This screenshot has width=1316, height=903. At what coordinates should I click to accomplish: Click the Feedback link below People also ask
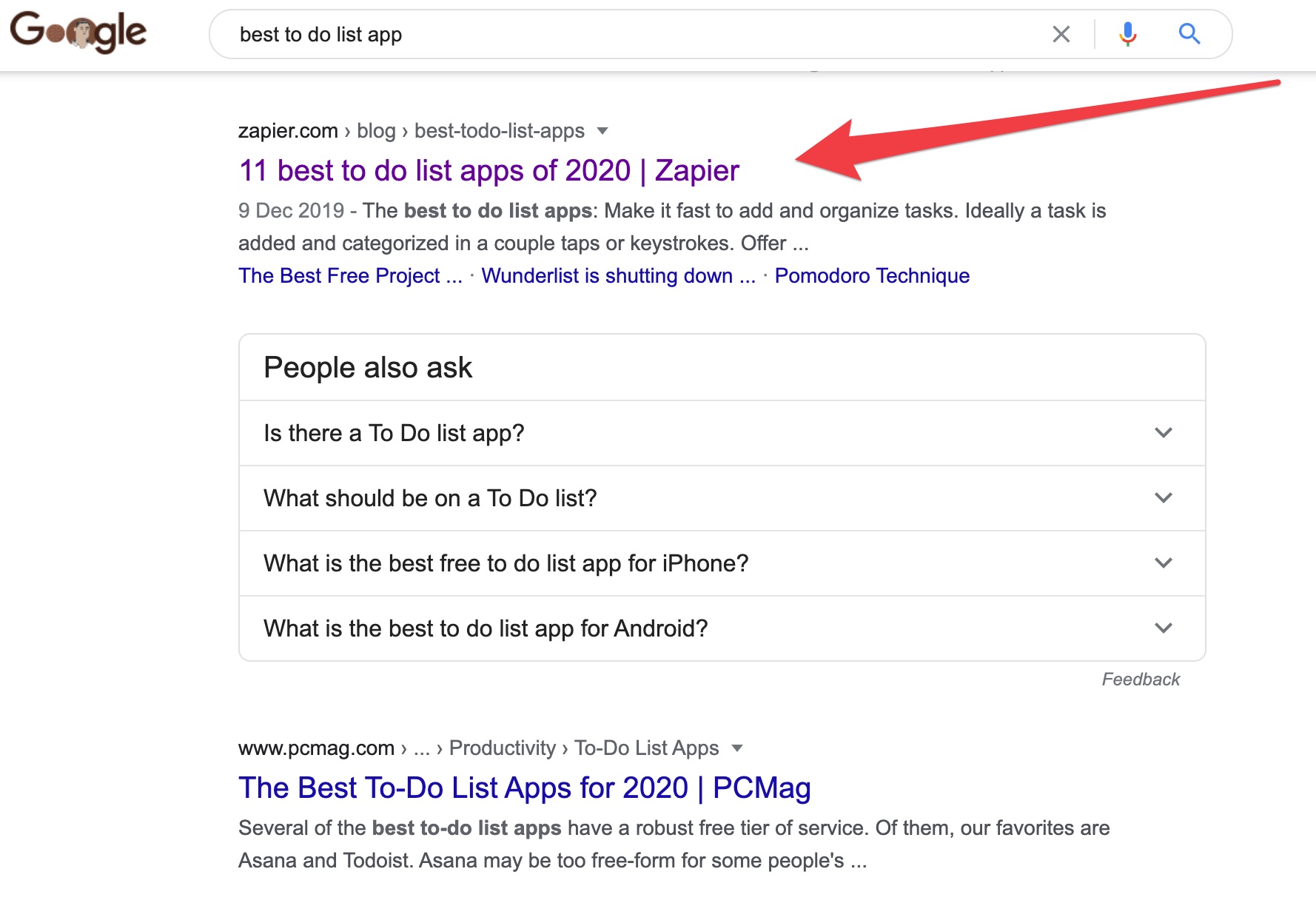click(x=1141, y=679)
